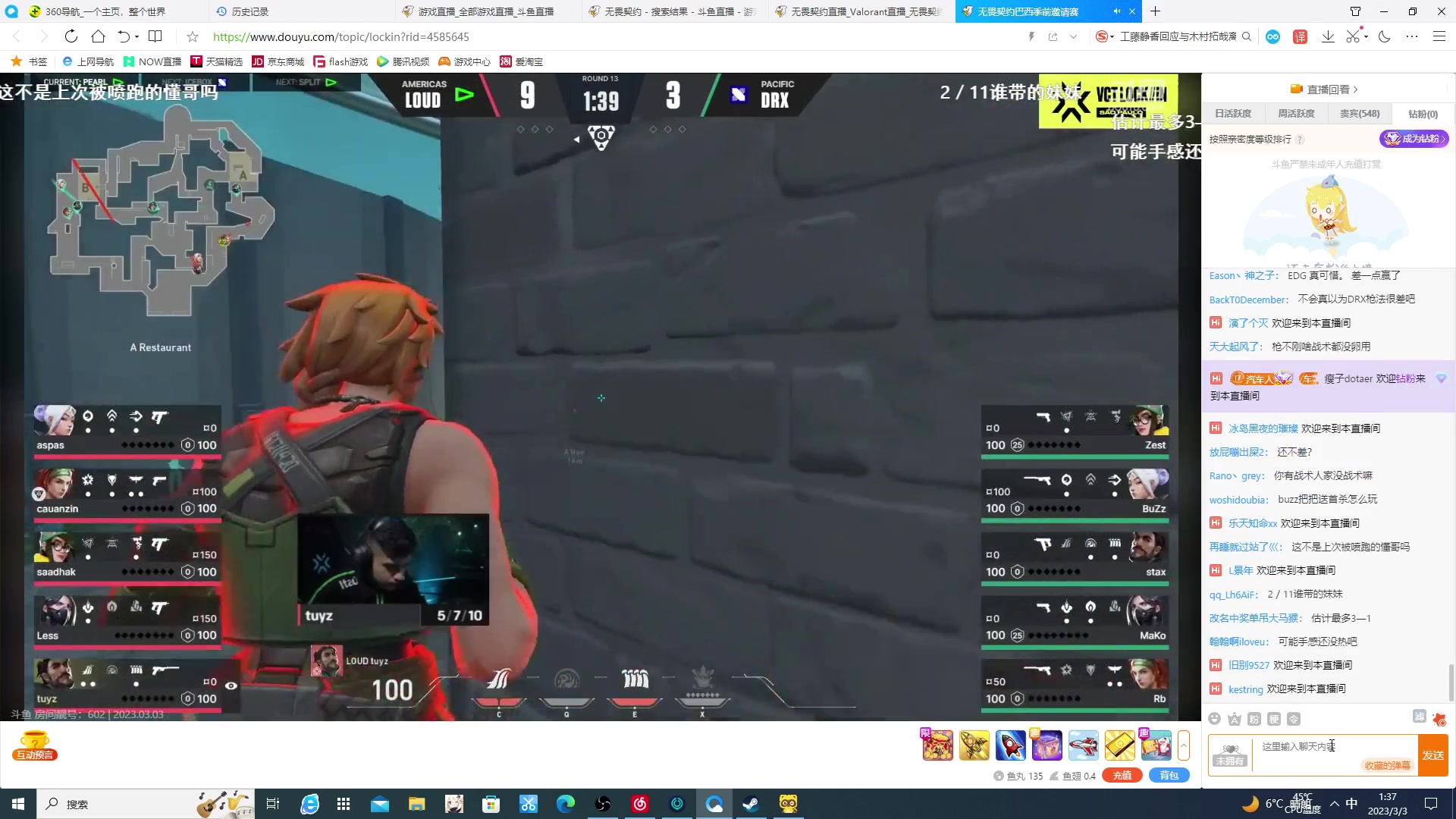Close the active 无畏契约巴西季前邀请赛 tab
The height and width of the screenshot is (819, 1456).
(1132, 11)
